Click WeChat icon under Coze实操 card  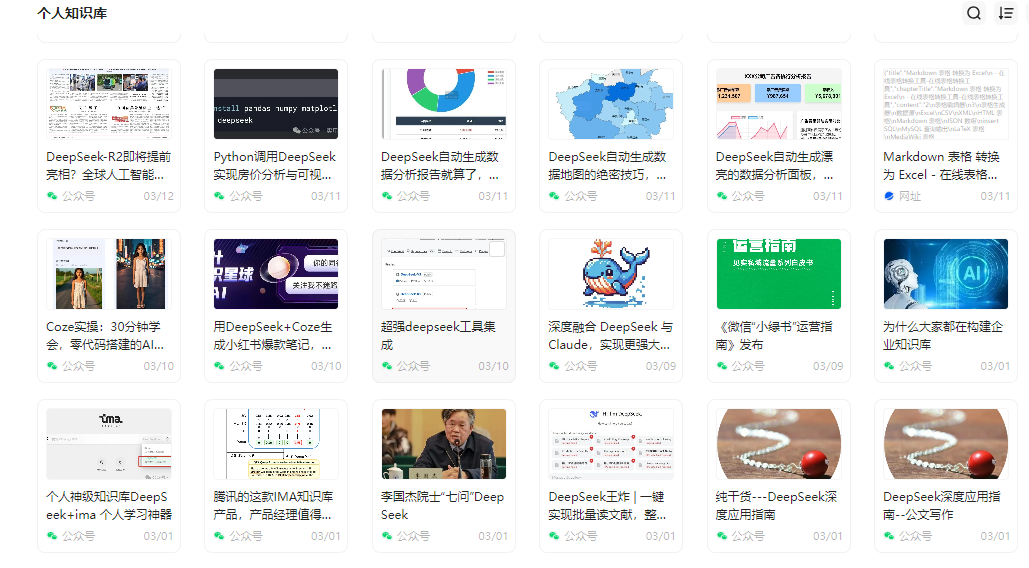pyautogui.click(x=52, y=365)
